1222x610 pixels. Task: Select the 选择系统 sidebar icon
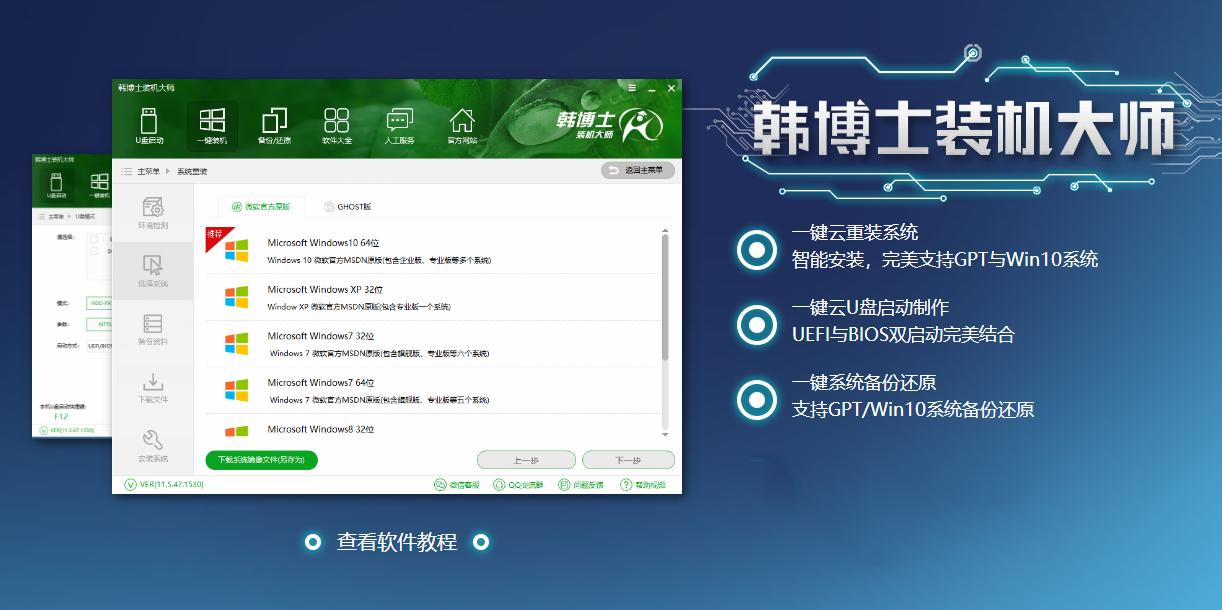pyautogui.click(x=154, y=270)
